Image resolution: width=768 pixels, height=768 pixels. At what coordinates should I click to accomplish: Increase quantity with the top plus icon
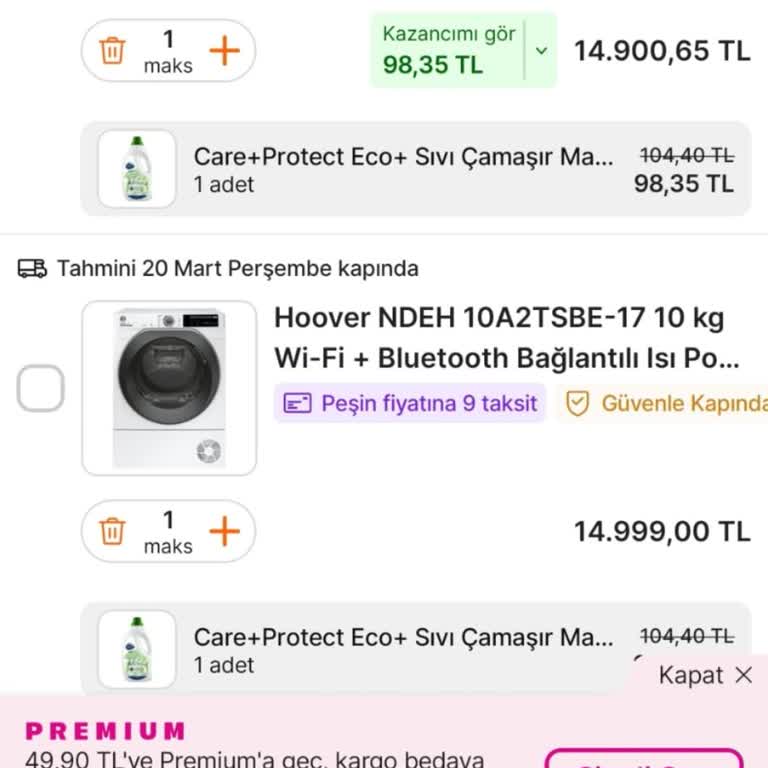[x=225, y=50]
